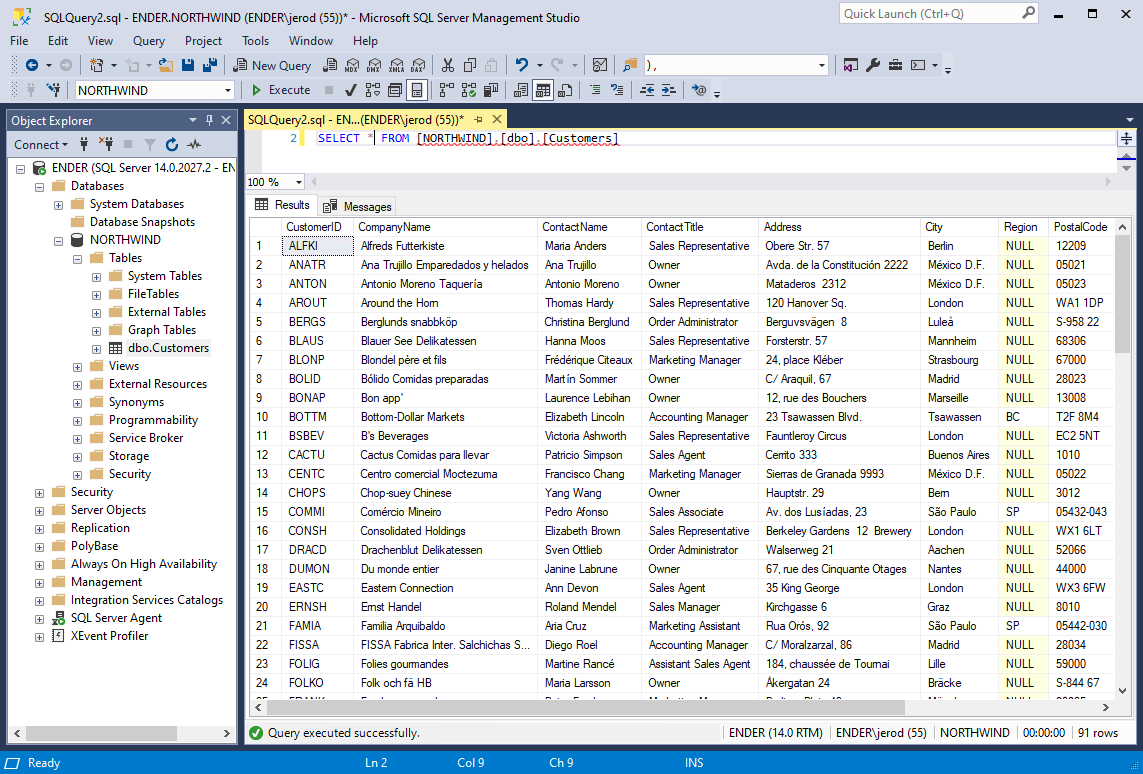Switch to the Messages tab
The image size is (1143, 774).
click(x=358, y=206)
